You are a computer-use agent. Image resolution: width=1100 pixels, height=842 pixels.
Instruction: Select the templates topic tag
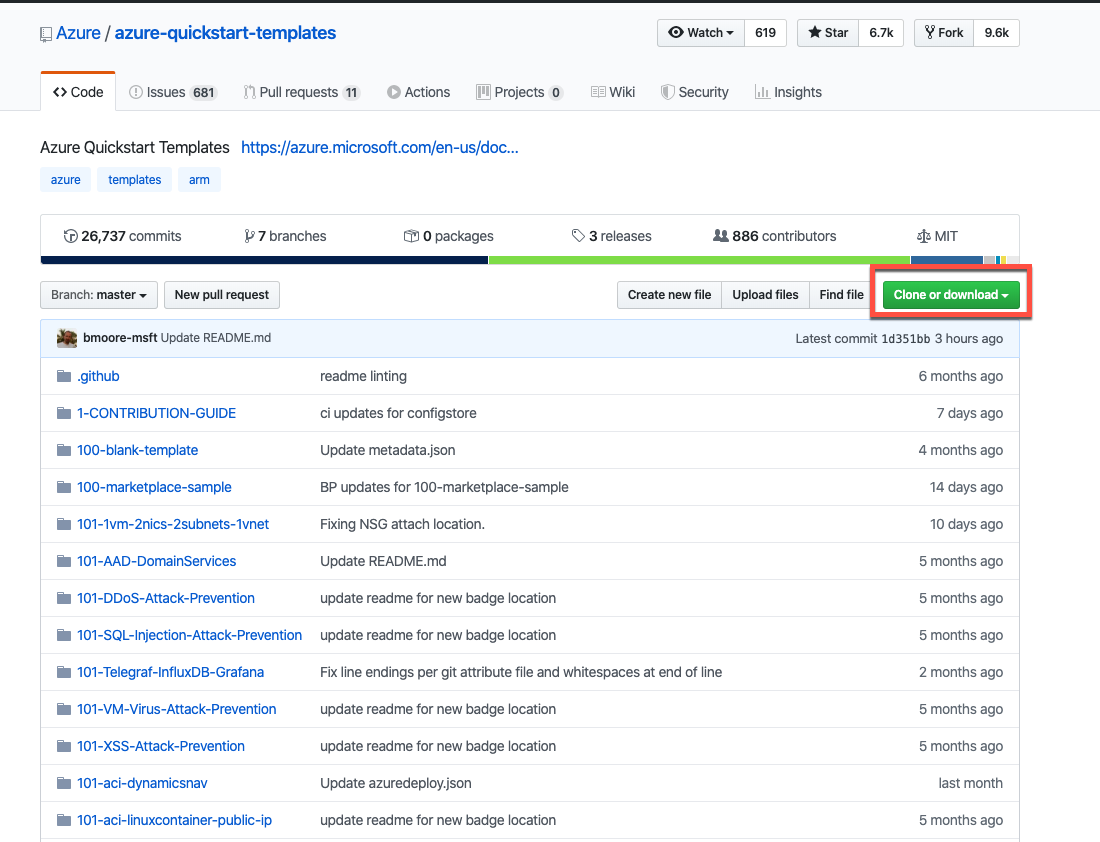(x=135, y=180)
